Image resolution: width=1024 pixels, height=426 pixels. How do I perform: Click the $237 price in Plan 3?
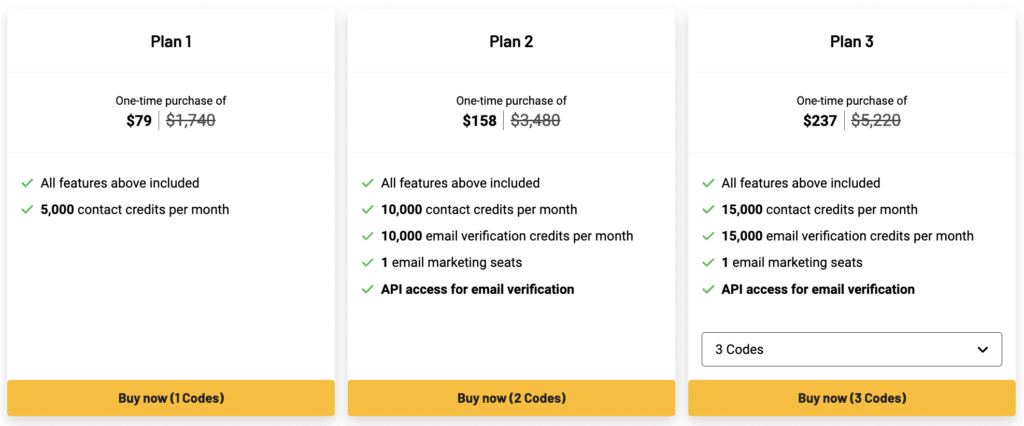[820, 121]
